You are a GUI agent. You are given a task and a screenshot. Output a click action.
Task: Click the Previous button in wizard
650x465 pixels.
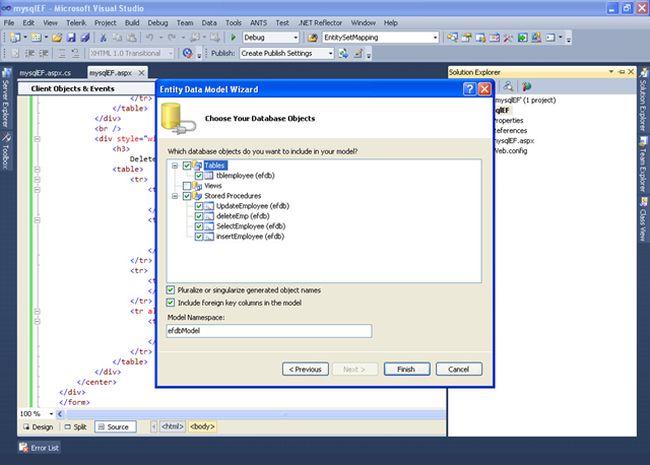coord(306,368)
